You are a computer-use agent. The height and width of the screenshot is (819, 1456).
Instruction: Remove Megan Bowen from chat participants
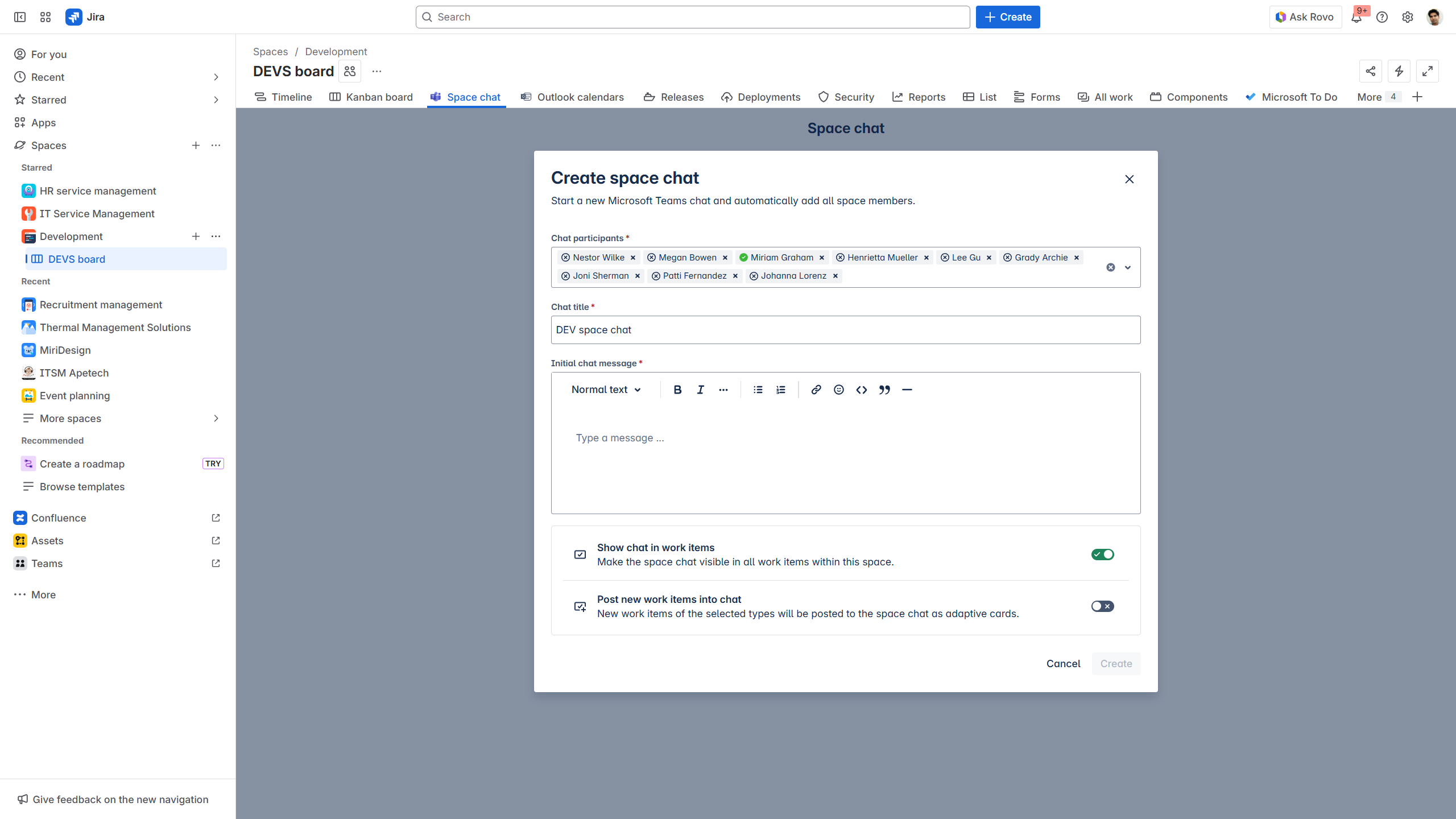point(725,258)
